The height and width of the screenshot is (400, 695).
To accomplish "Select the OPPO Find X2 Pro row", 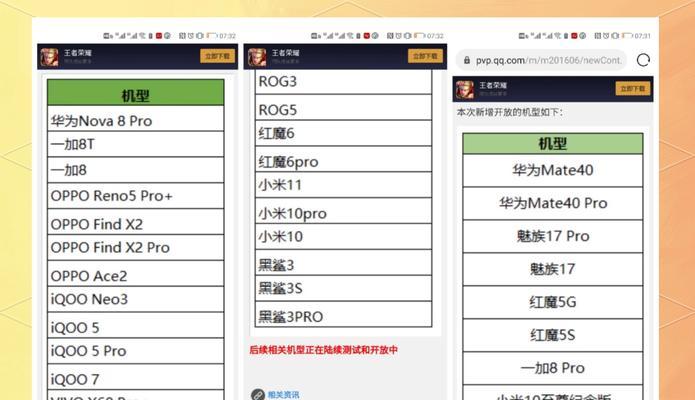I will [x=136, y=247].
